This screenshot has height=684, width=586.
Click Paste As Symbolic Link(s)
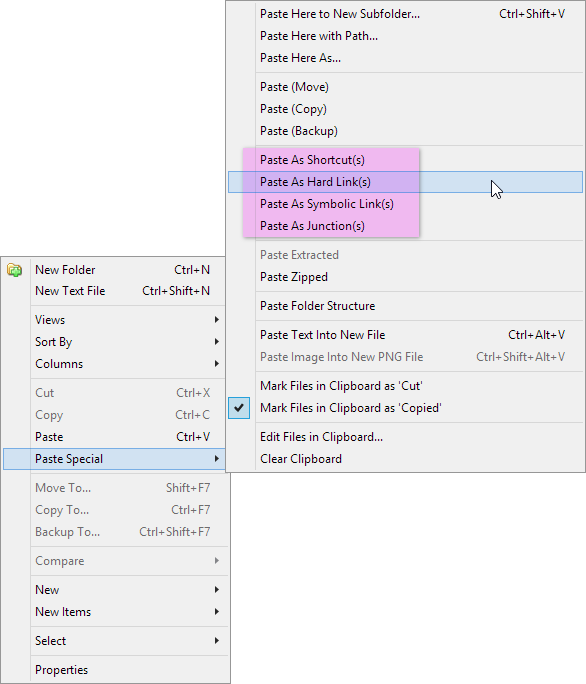(405, 204)
